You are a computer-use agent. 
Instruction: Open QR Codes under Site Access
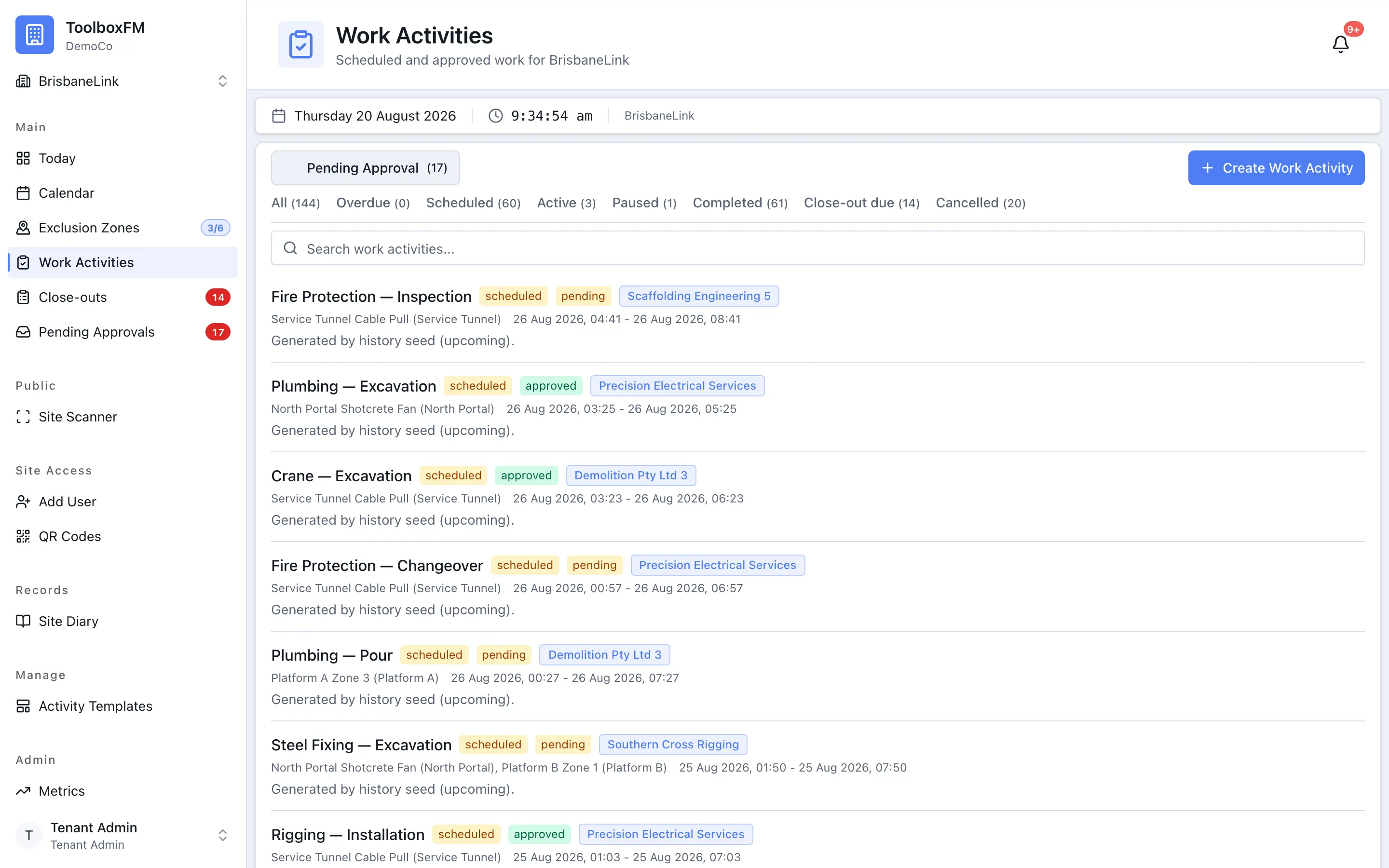[123, 536]
